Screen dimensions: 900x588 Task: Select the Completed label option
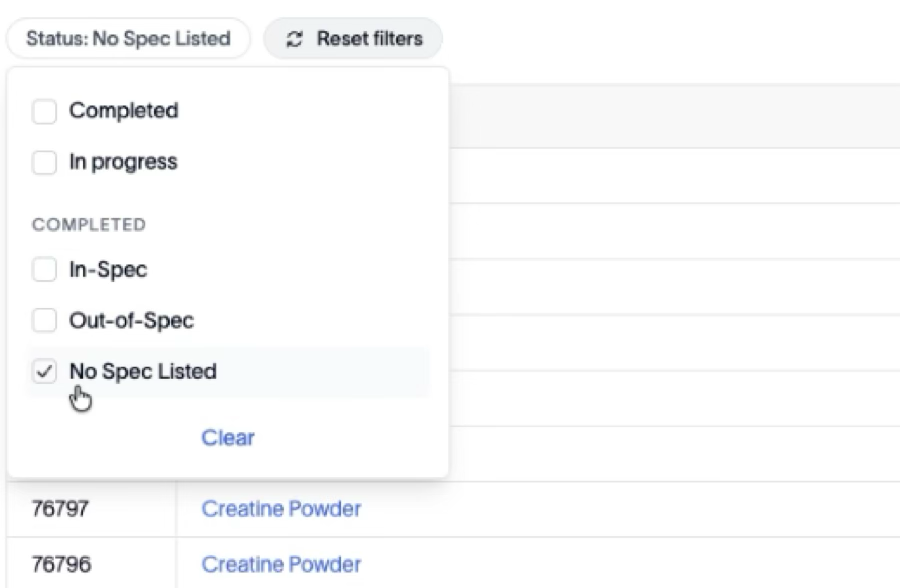124,110
